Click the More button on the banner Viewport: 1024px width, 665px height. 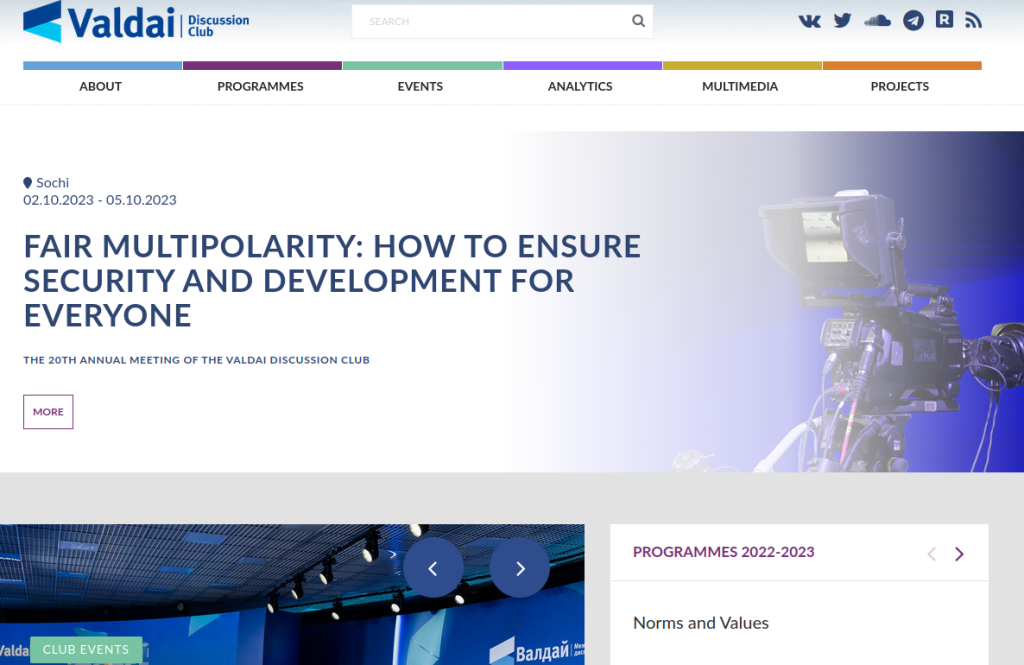(x=48, y=412)
